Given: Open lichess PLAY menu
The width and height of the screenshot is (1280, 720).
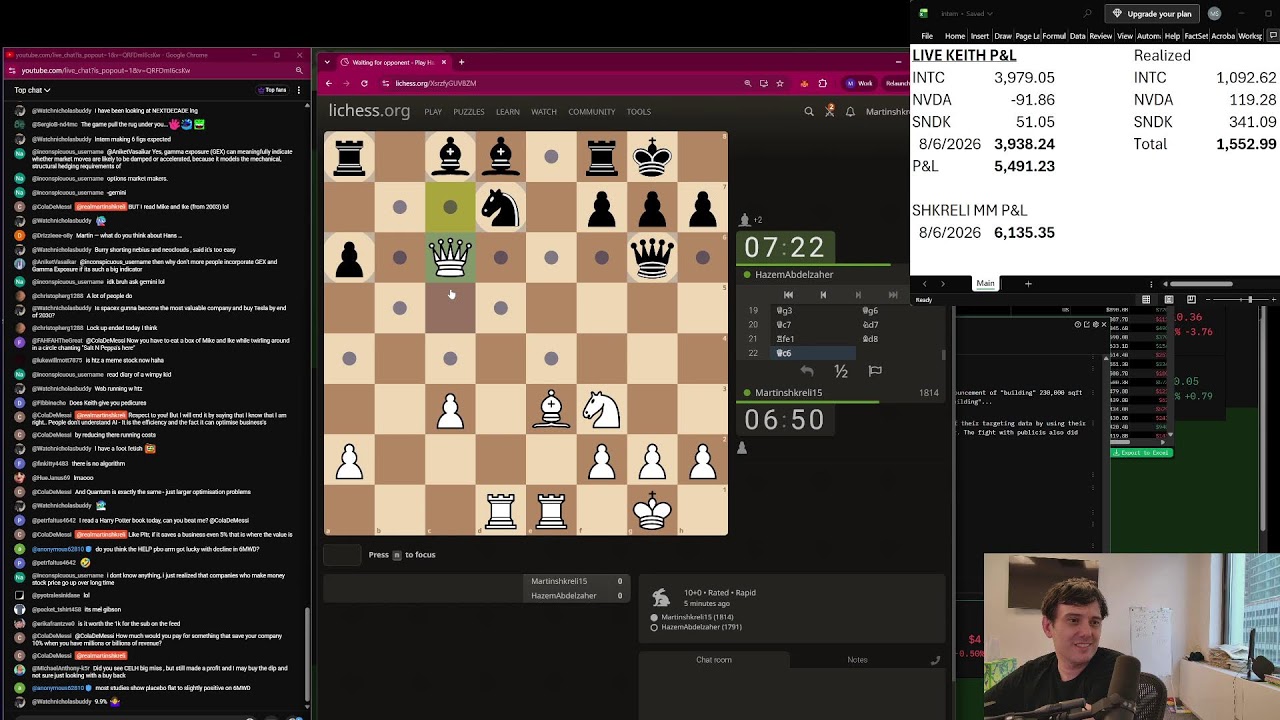Looking at the screenshot, I should (433, 112).
